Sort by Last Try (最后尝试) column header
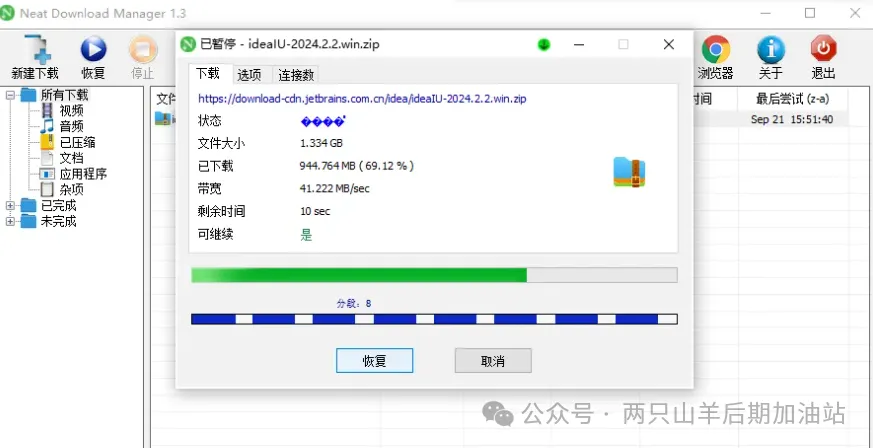This screenshot has width=873, height=448. (792, 99)
